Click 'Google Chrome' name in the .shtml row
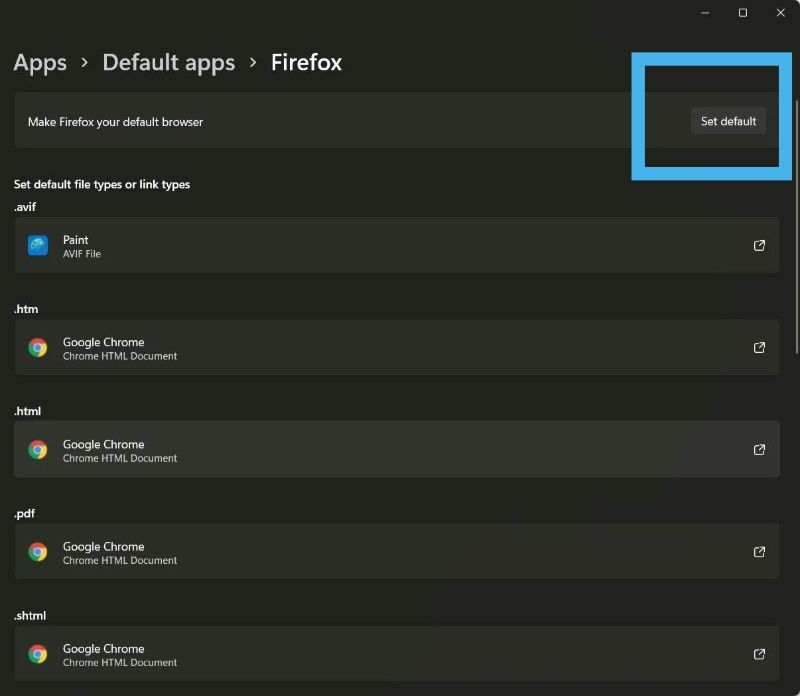 (104, 648)
